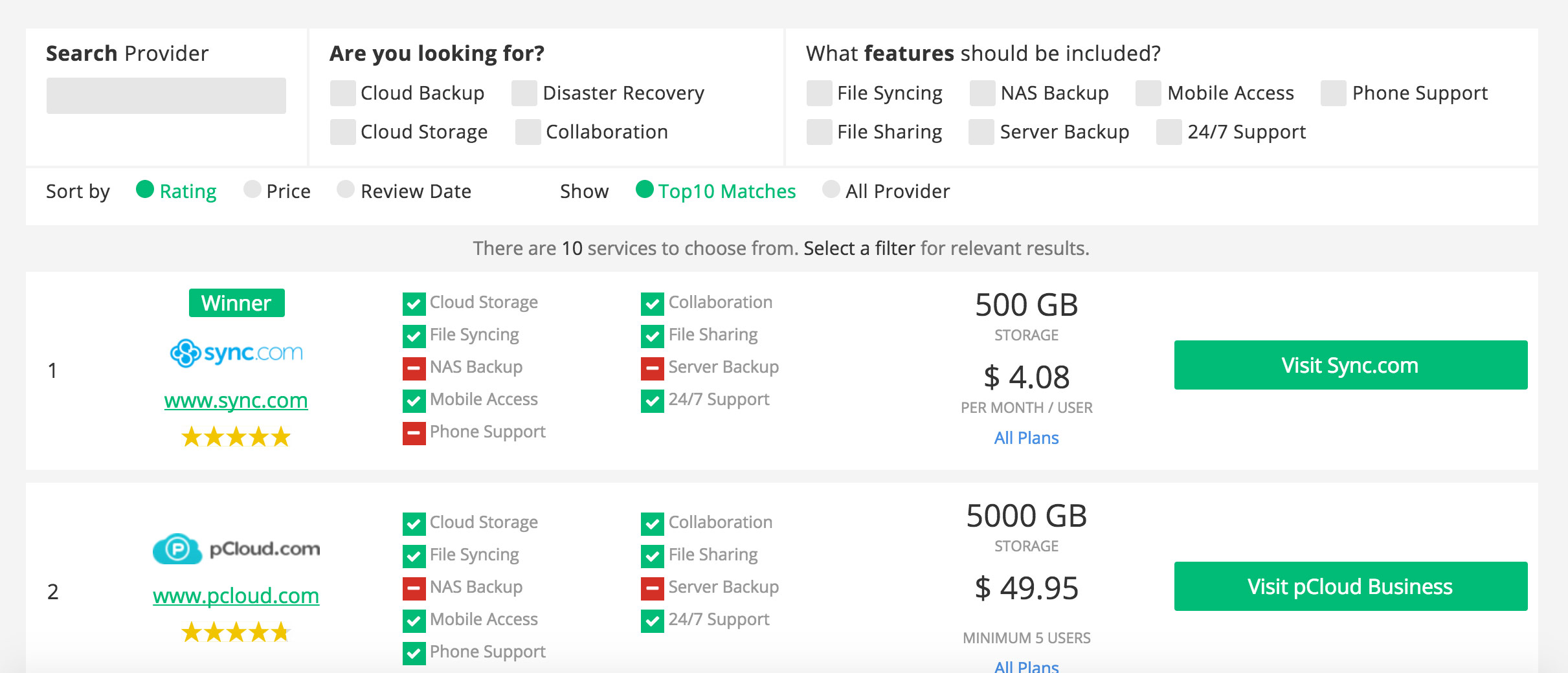Click the Visit pCloud Business button
The width and height of the screenshot is (1568, 673).
[x=1350, y=586]
